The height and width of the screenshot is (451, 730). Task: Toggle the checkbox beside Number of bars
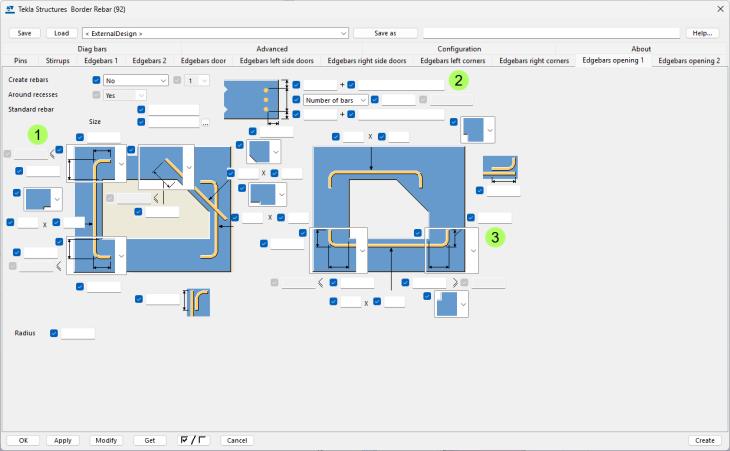coord(296,100)
